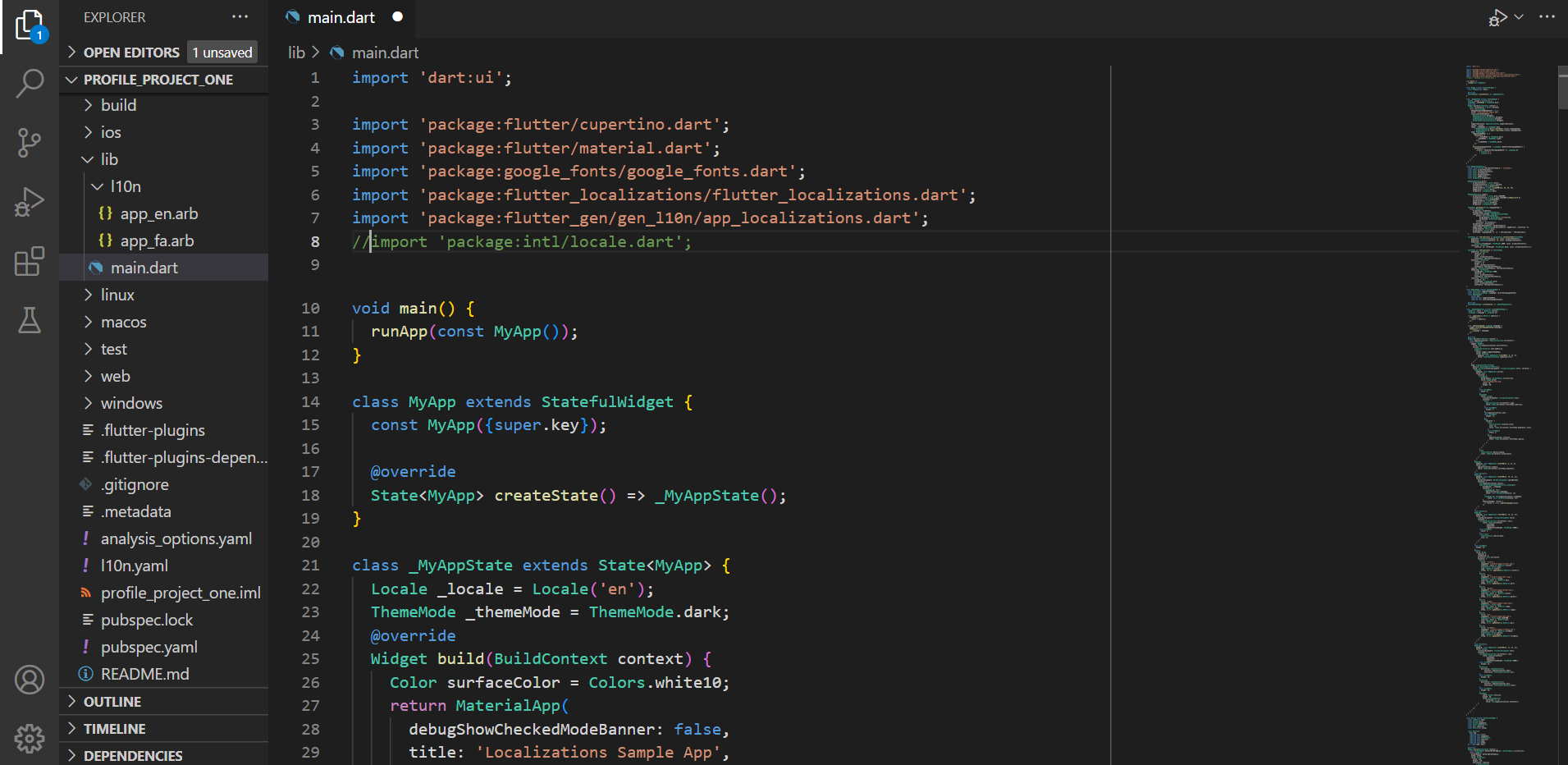The image size is (1568, 765).
Task: Open editor more actions ellipsis at top right
Action: (1547, 17)
